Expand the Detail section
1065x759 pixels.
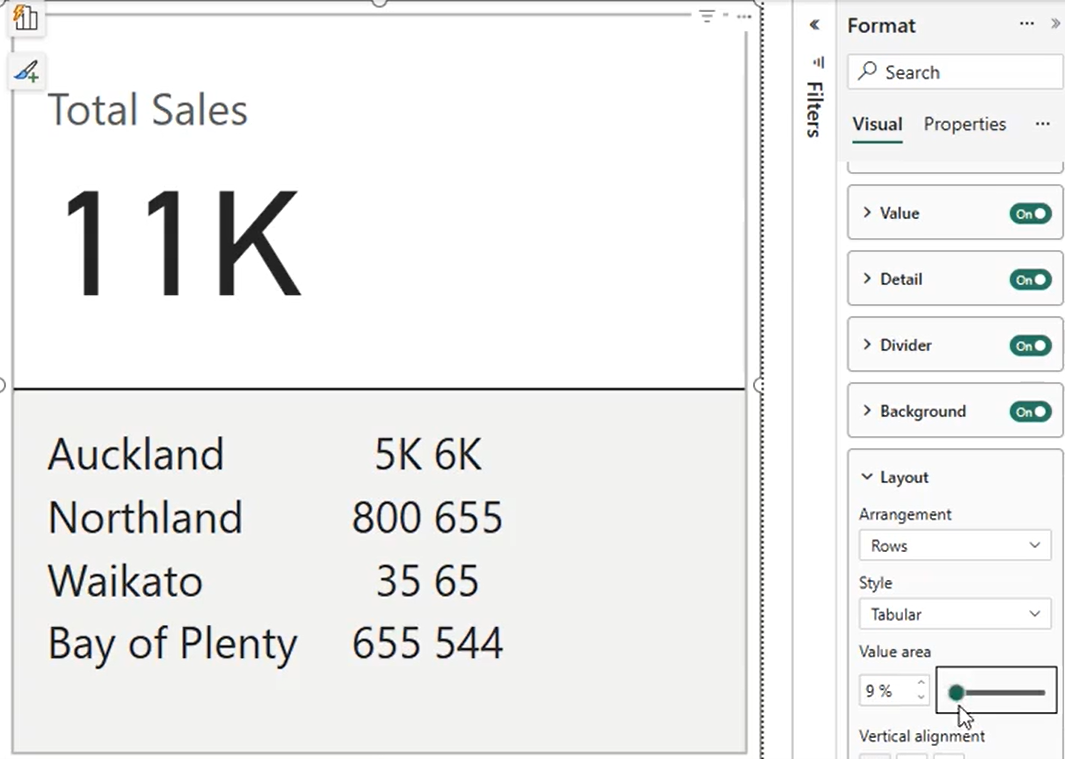pyautogui.click(x=867, y=279)
